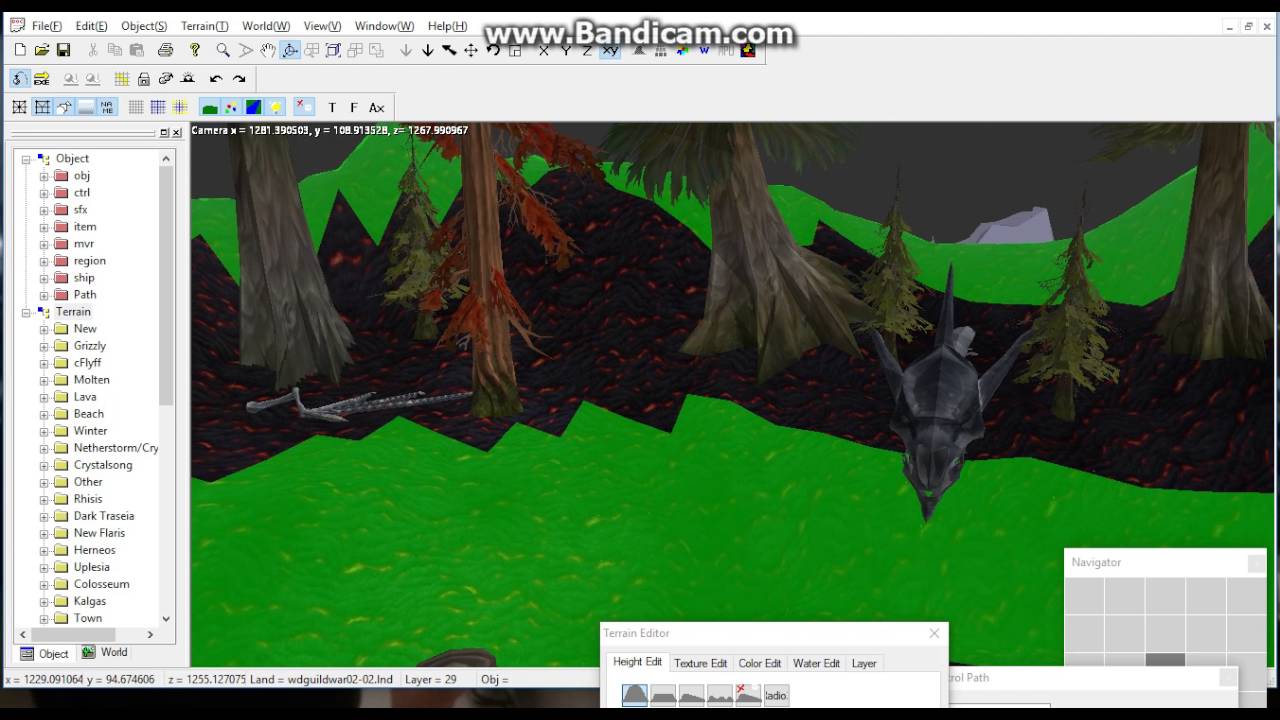The image size is (1280, 720).
Task: Expand the ctrl folder node
Action: click(44, 193)
